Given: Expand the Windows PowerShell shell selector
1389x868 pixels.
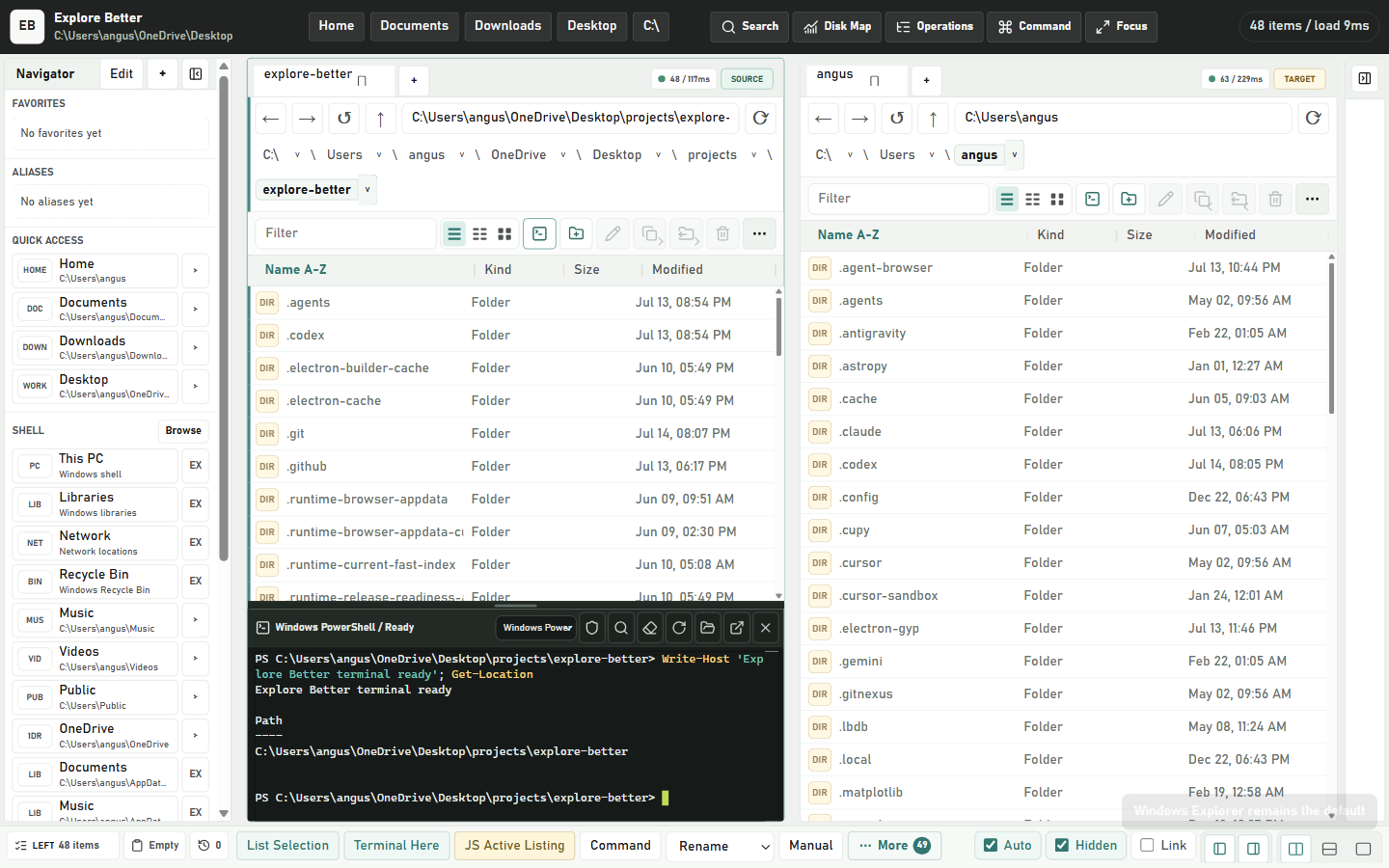Looking at the screenshot, I should pos(537,628).
